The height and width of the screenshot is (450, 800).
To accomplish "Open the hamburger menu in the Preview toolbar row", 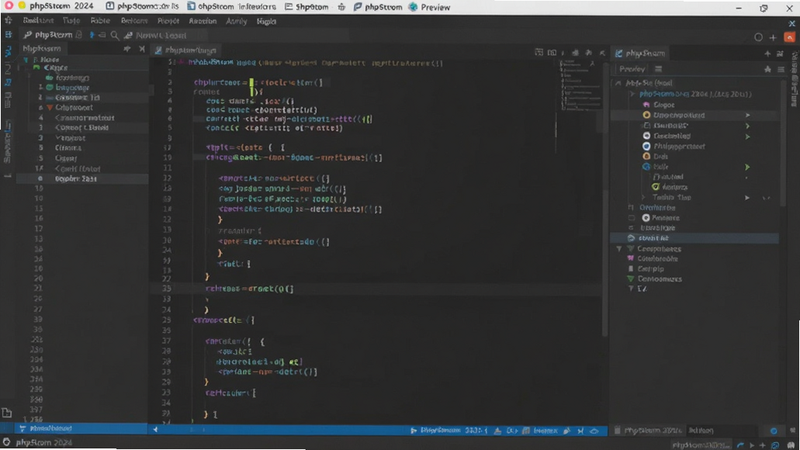I will pyautogui.click(x=781, y=69).
